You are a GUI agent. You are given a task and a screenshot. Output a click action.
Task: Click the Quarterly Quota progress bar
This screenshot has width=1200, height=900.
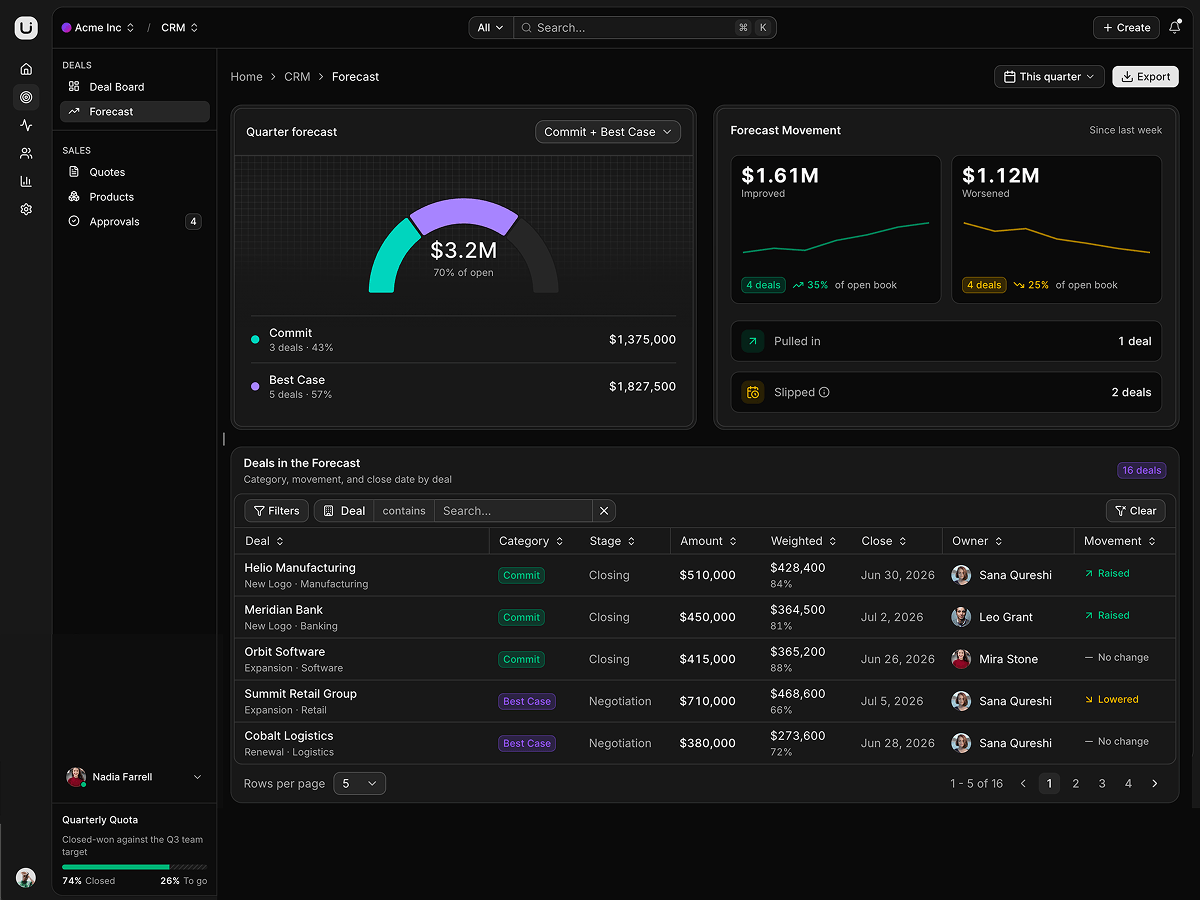pyautogui.click(x=134, y=867)
